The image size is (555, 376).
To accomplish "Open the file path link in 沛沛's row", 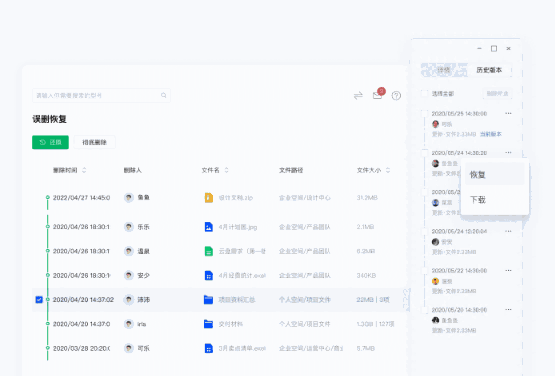I will click(x=305, y=300).
